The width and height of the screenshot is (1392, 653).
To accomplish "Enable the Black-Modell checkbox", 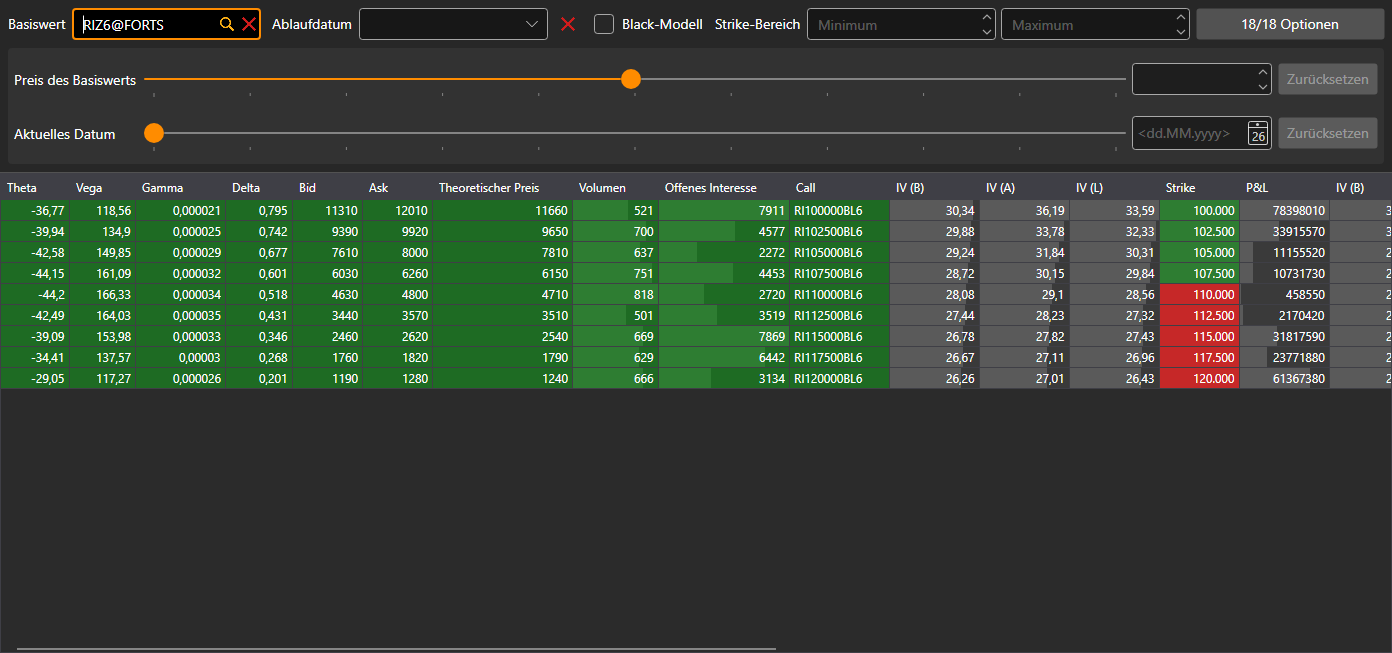I will point(604,24).
